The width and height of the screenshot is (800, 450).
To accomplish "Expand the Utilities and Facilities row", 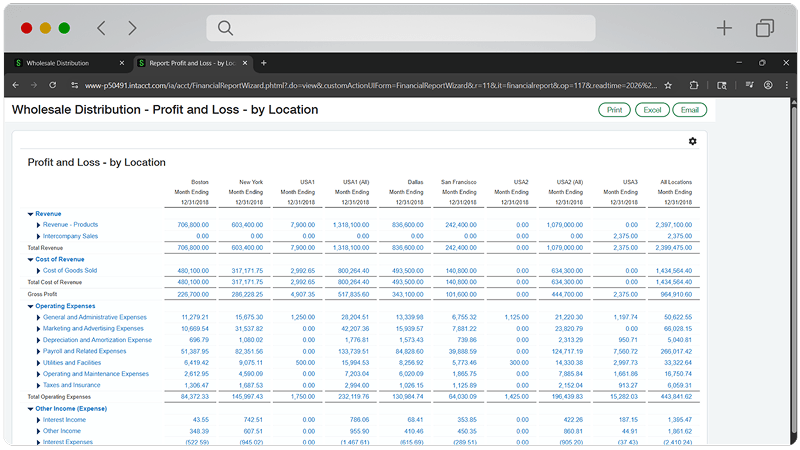I will click(38, 363).
